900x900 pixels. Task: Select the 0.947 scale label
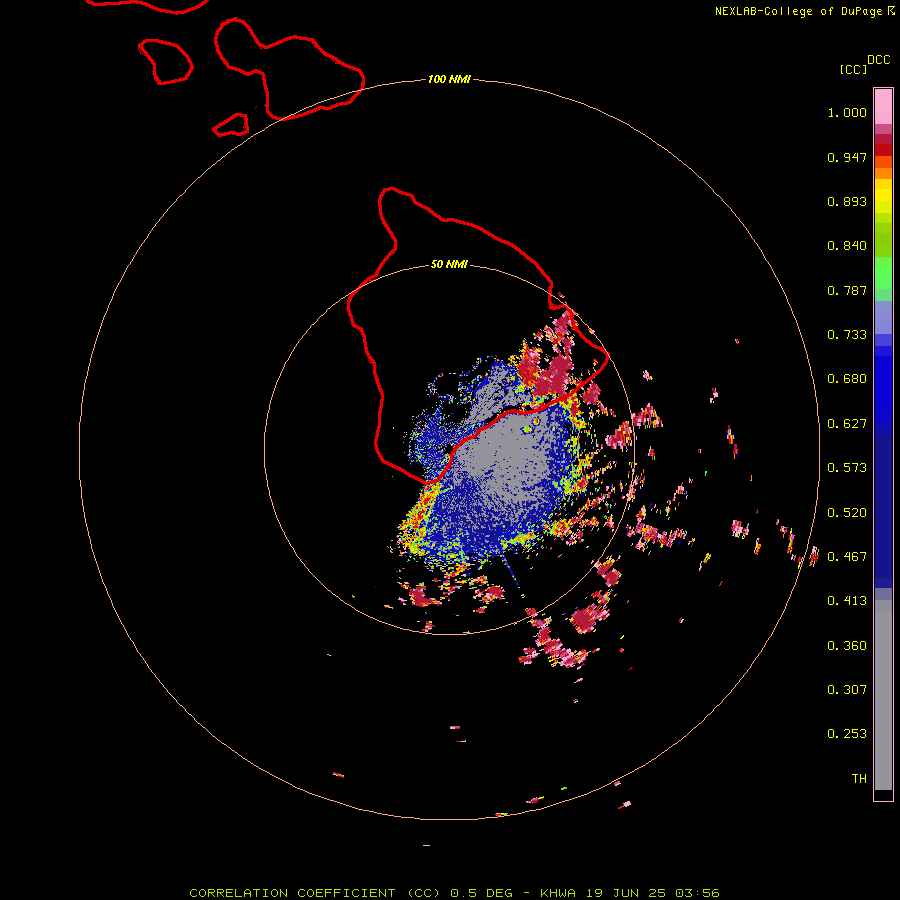(847, 157)
